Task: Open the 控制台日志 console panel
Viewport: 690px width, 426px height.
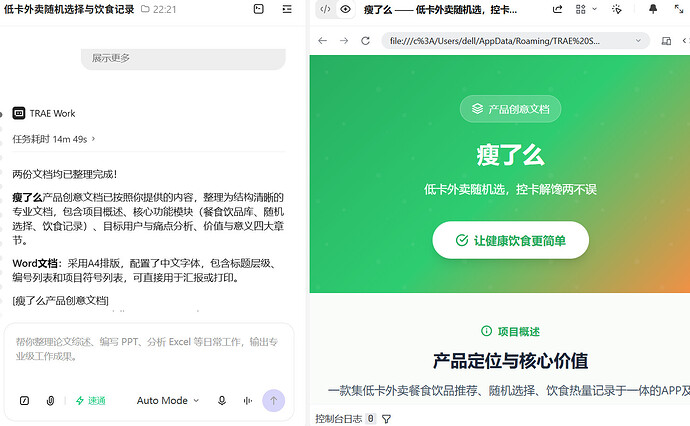Action: [338, 419]
